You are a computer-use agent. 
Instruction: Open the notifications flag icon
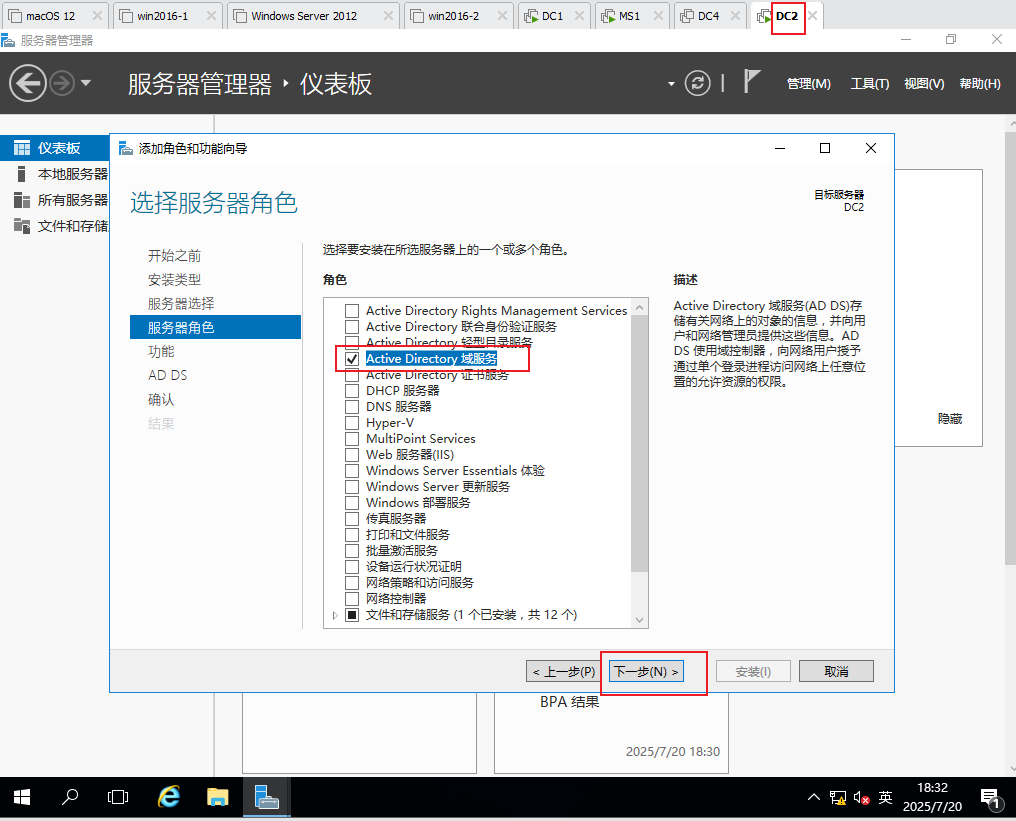click(x=751, y=82)
